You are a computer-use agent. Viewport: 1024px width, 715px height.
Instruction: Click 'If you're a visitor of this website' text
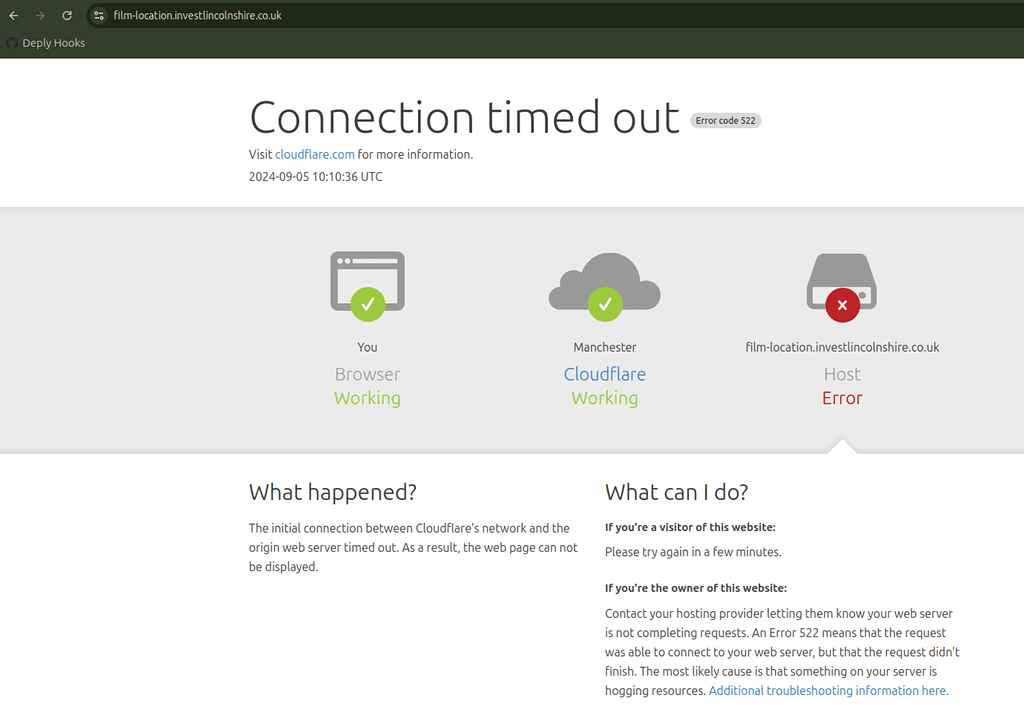(x=690, y=527)
